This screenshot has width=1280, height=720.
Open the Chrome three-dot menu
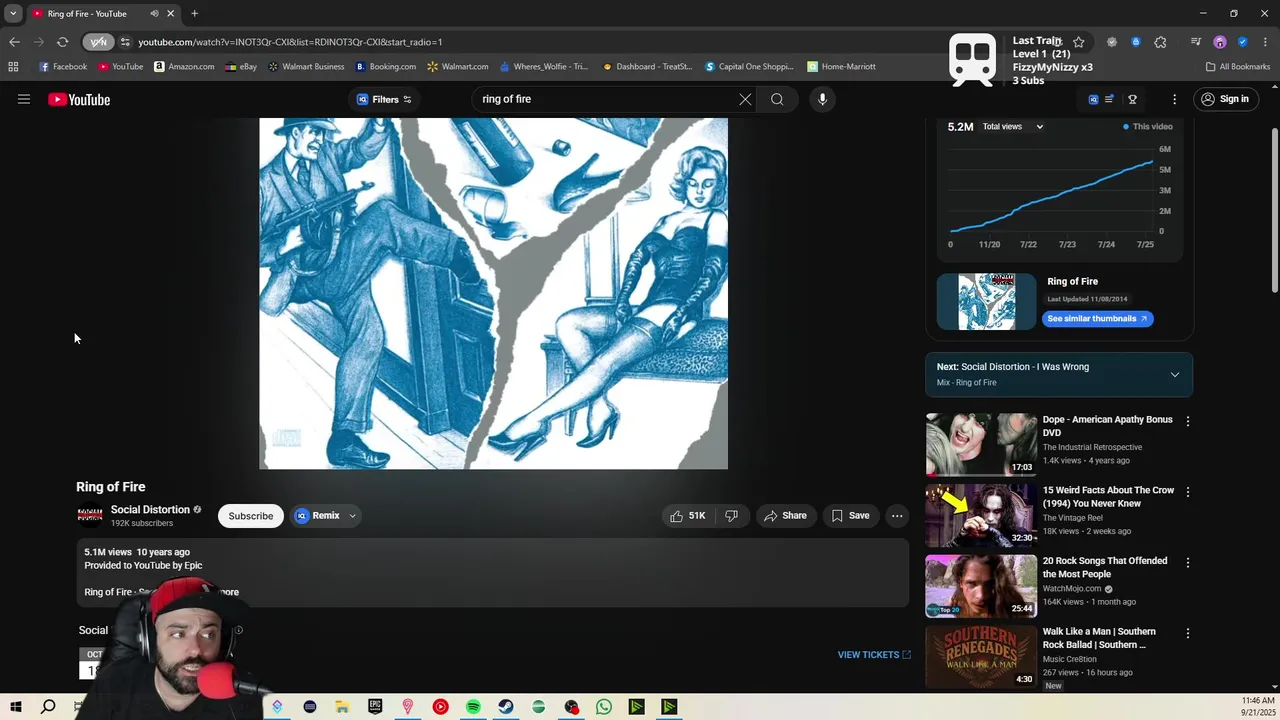[x=1264, y=42]
